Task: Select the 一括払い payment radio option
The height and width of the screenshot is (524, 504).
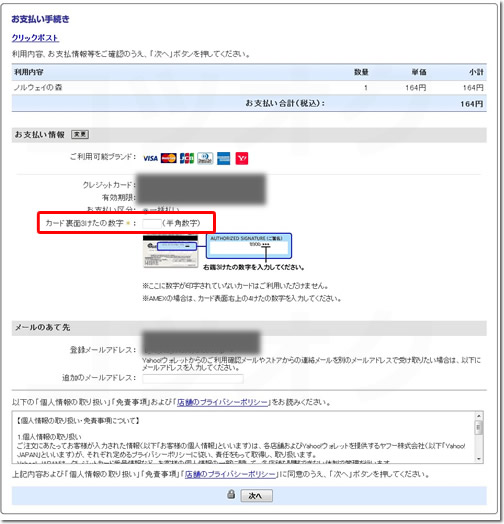Action: (146, 210)
